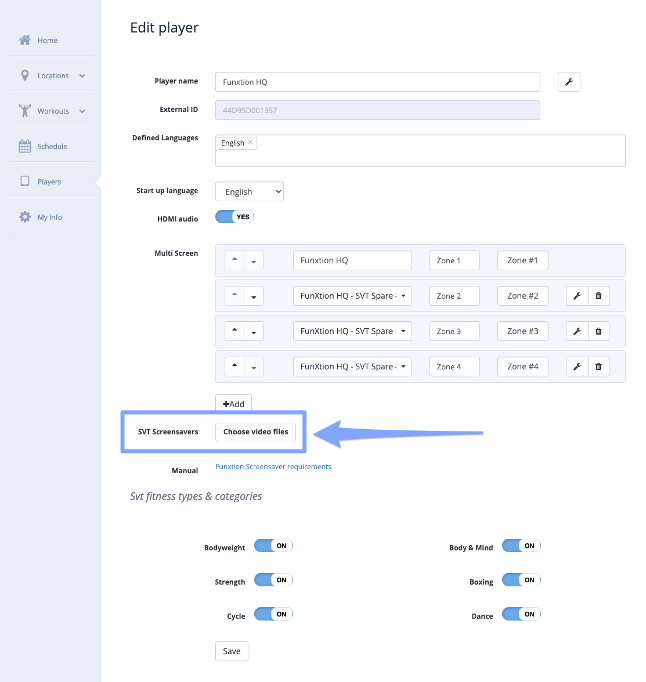
Task: Click the Defined Languages tag box
Action: (x=420, y=150)
